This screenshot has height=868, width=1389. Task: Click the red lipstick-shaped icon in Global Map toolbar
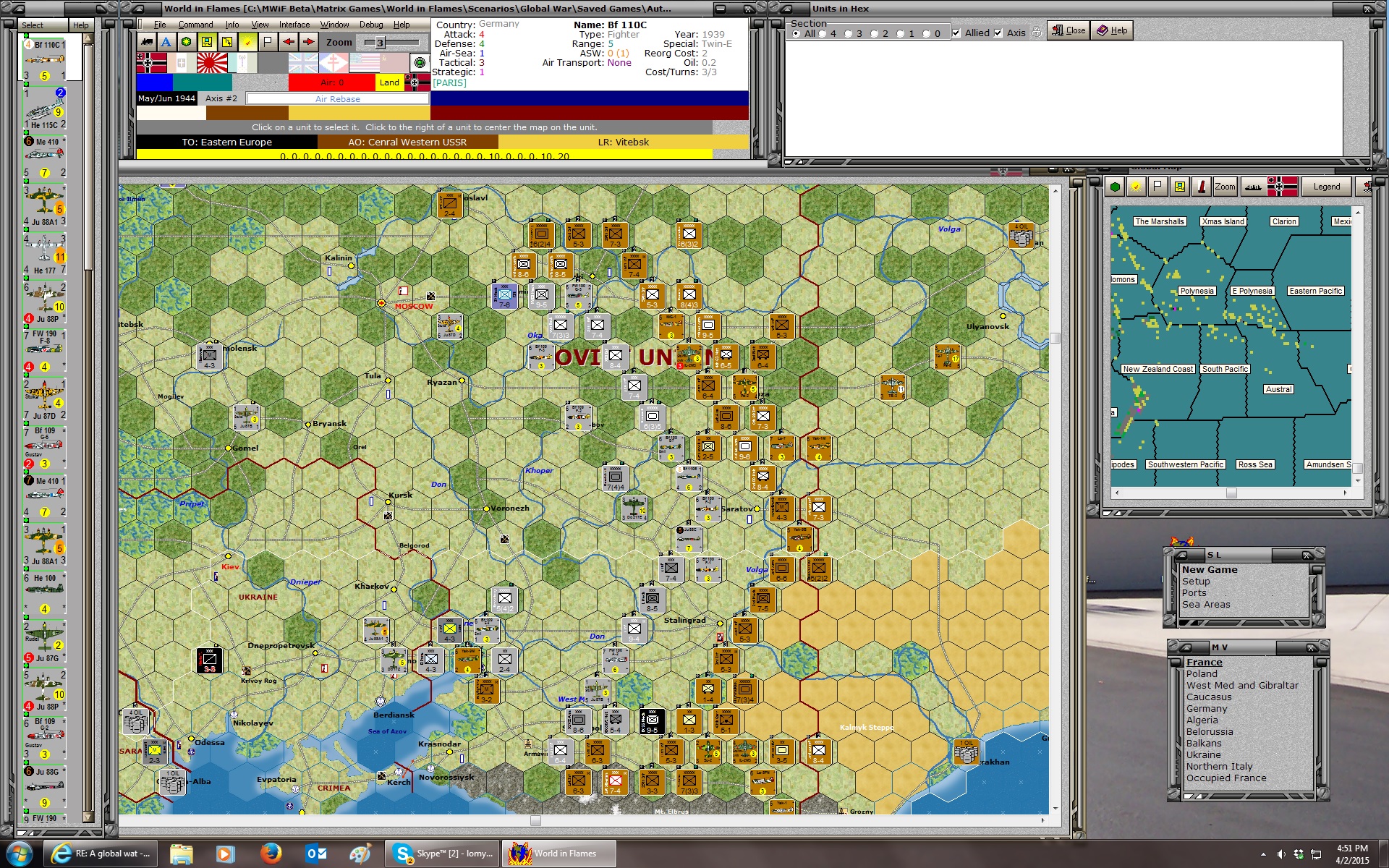pos(1202,187)
